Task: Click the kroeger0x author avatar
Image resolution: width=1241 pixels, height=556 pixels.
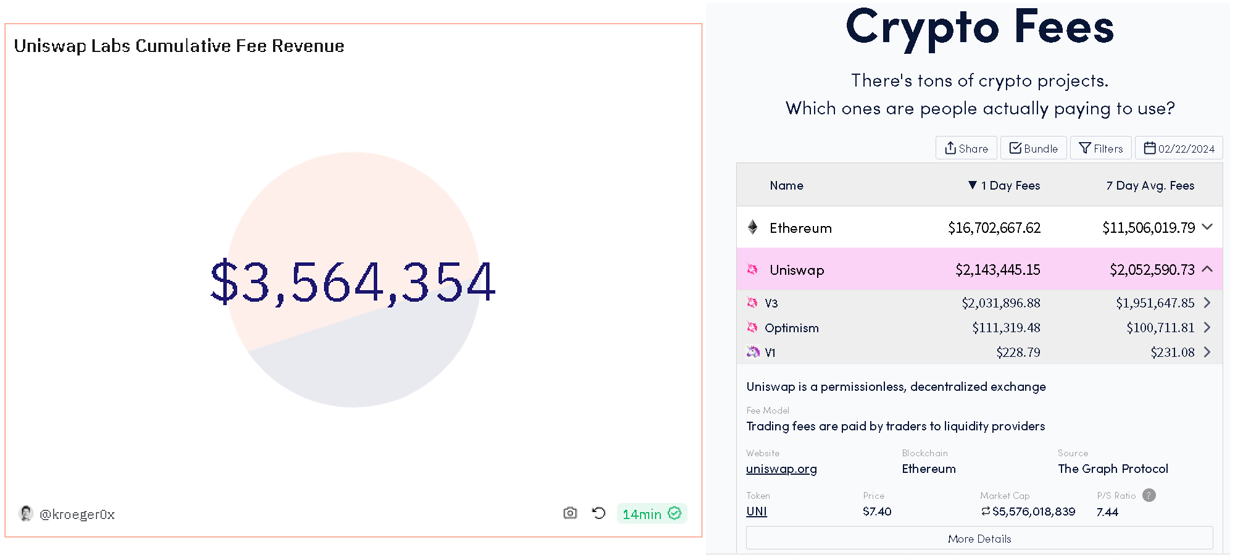Action: click(x=26, y=514)
